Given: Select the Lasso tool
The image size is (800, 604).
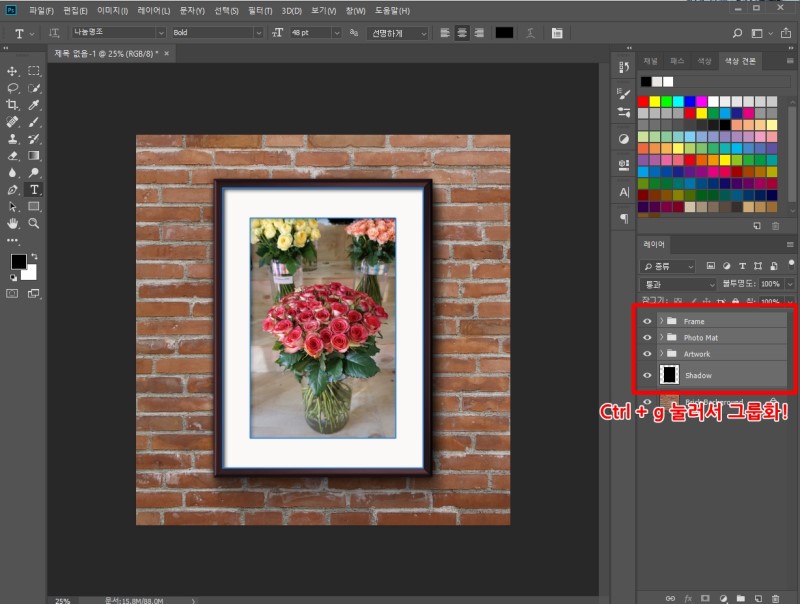Looking at the screenshot, I should [x=13, y=88].
